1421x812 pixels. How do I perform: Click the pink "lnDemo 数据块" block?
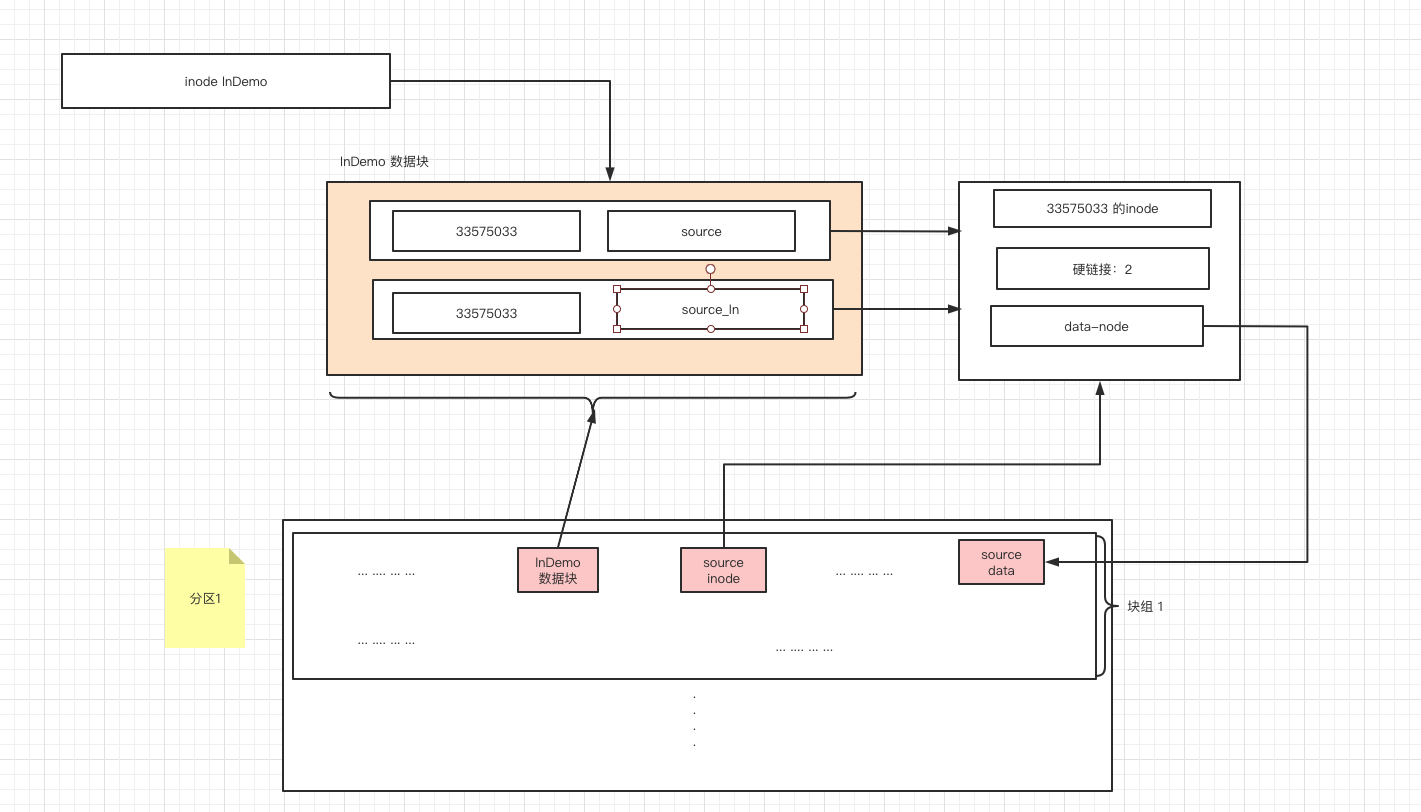558,570
